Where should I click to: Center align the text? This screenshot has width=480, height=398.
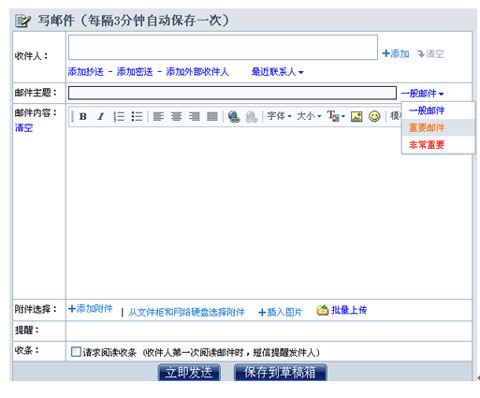176,117
